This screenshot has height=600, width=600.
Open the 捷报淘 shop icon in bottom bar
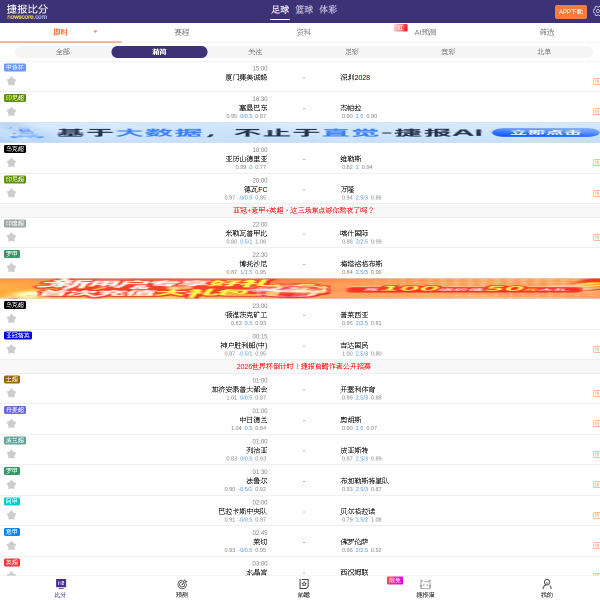pos(425,587)
